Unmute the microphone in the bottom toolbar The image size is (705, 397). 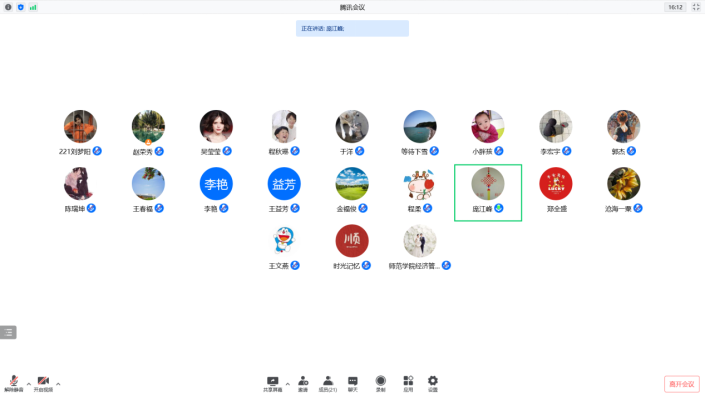(13, 383)
